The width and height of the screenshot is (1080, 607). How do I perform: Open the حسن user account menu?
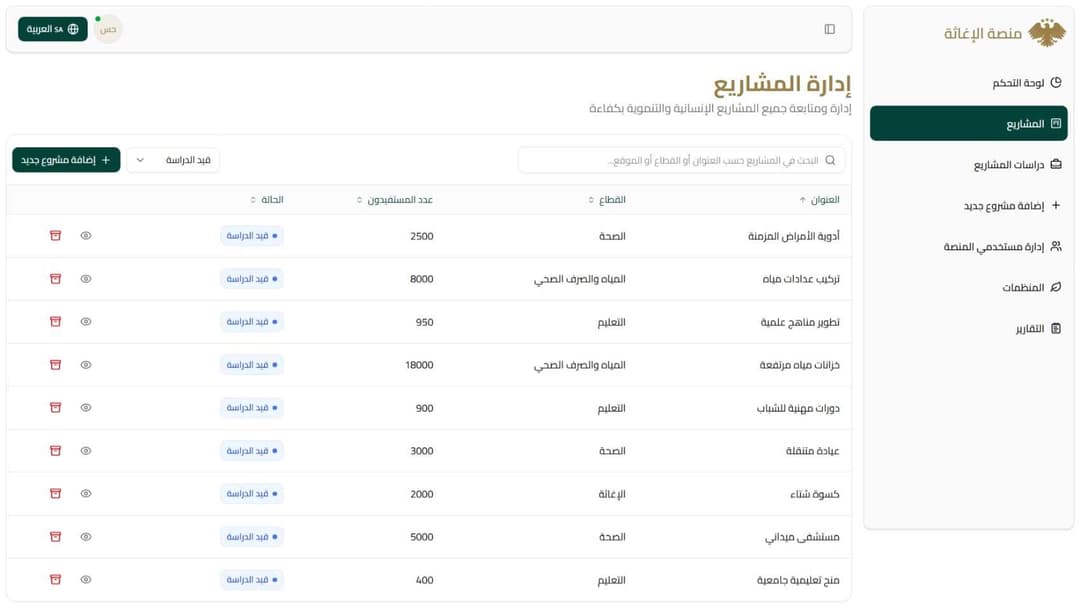tap(107, 29)
